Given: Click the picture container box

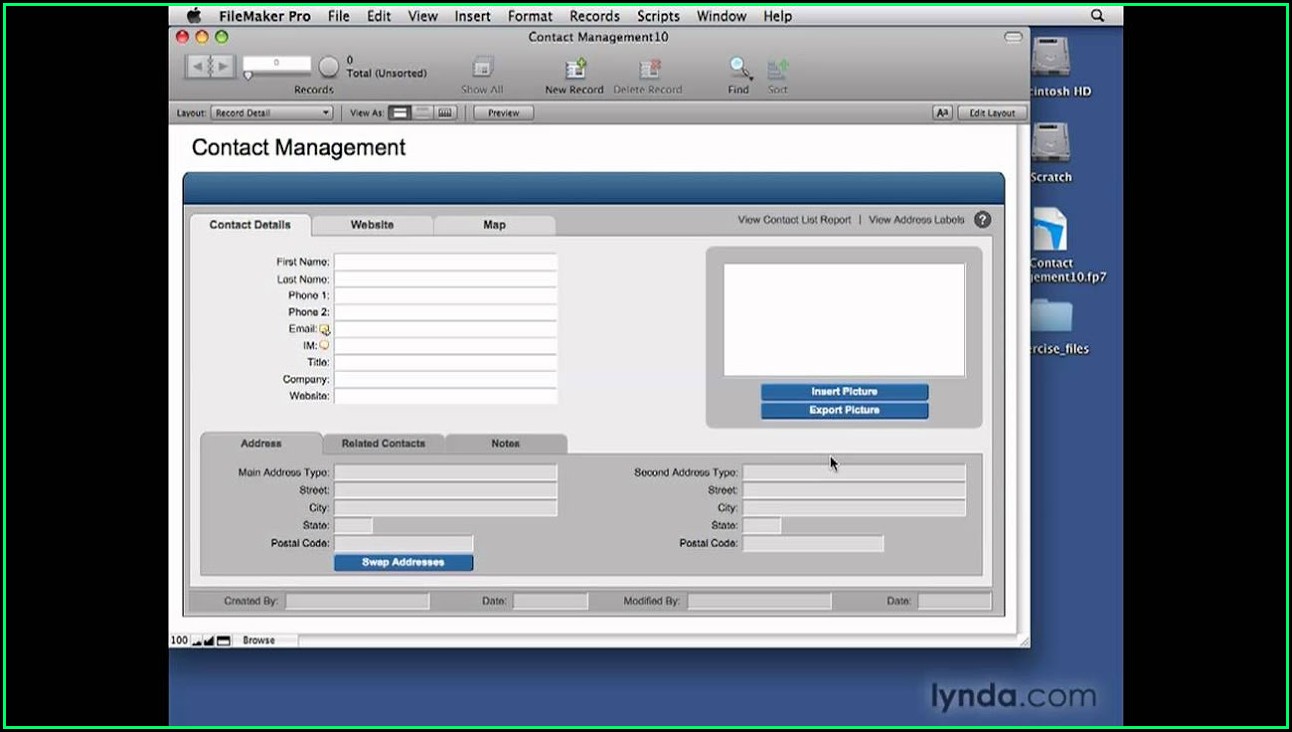Looking at the screenshot, I should tap(844, 320).
